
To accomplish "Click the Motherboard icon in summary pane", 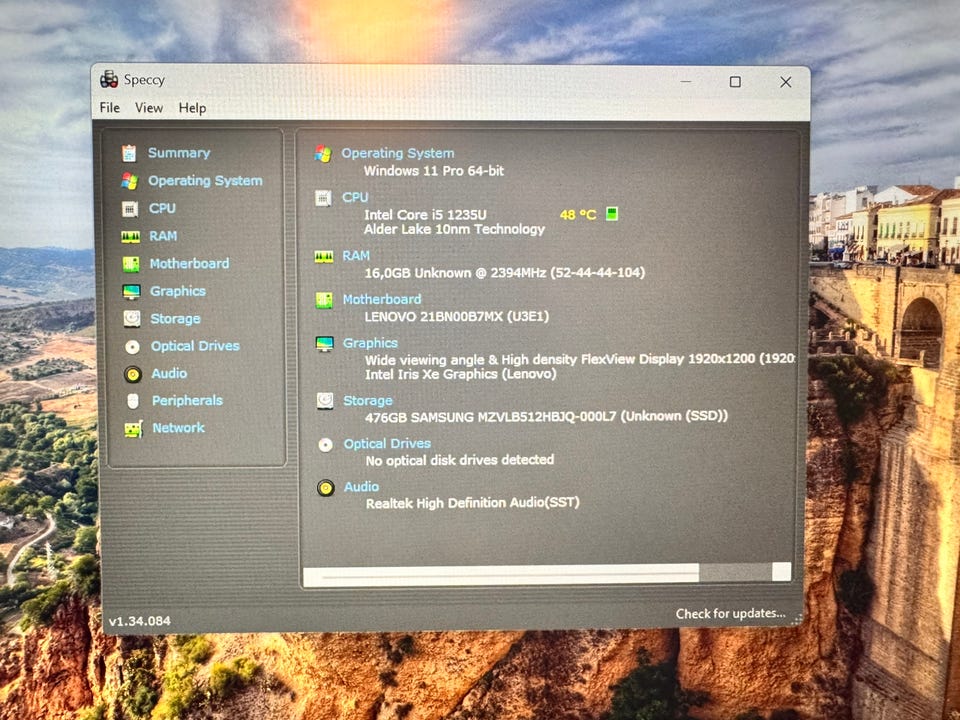I will pos(324,301).
